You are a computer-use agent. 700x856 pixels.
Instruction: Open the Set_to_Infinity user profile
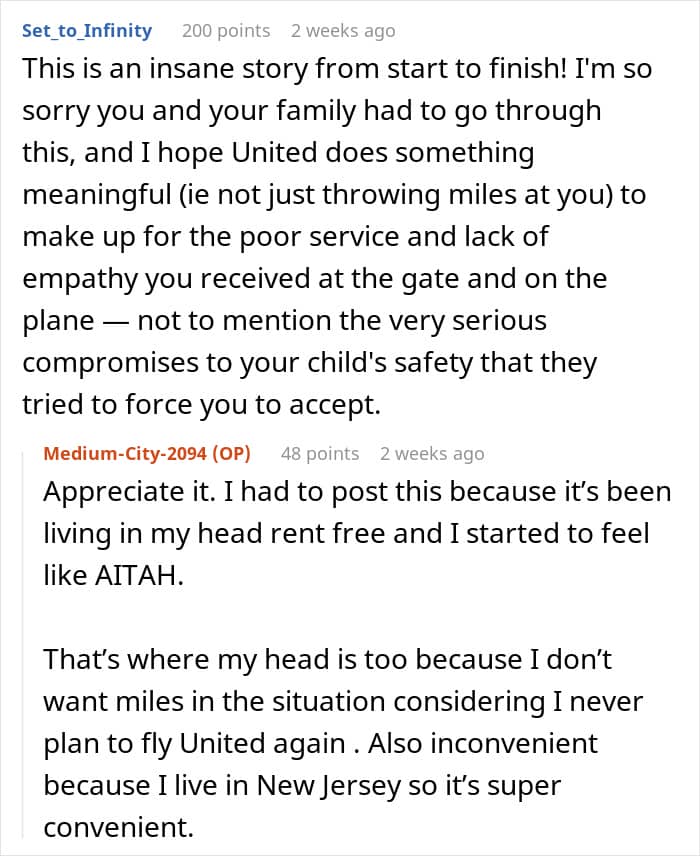(87, 31)
